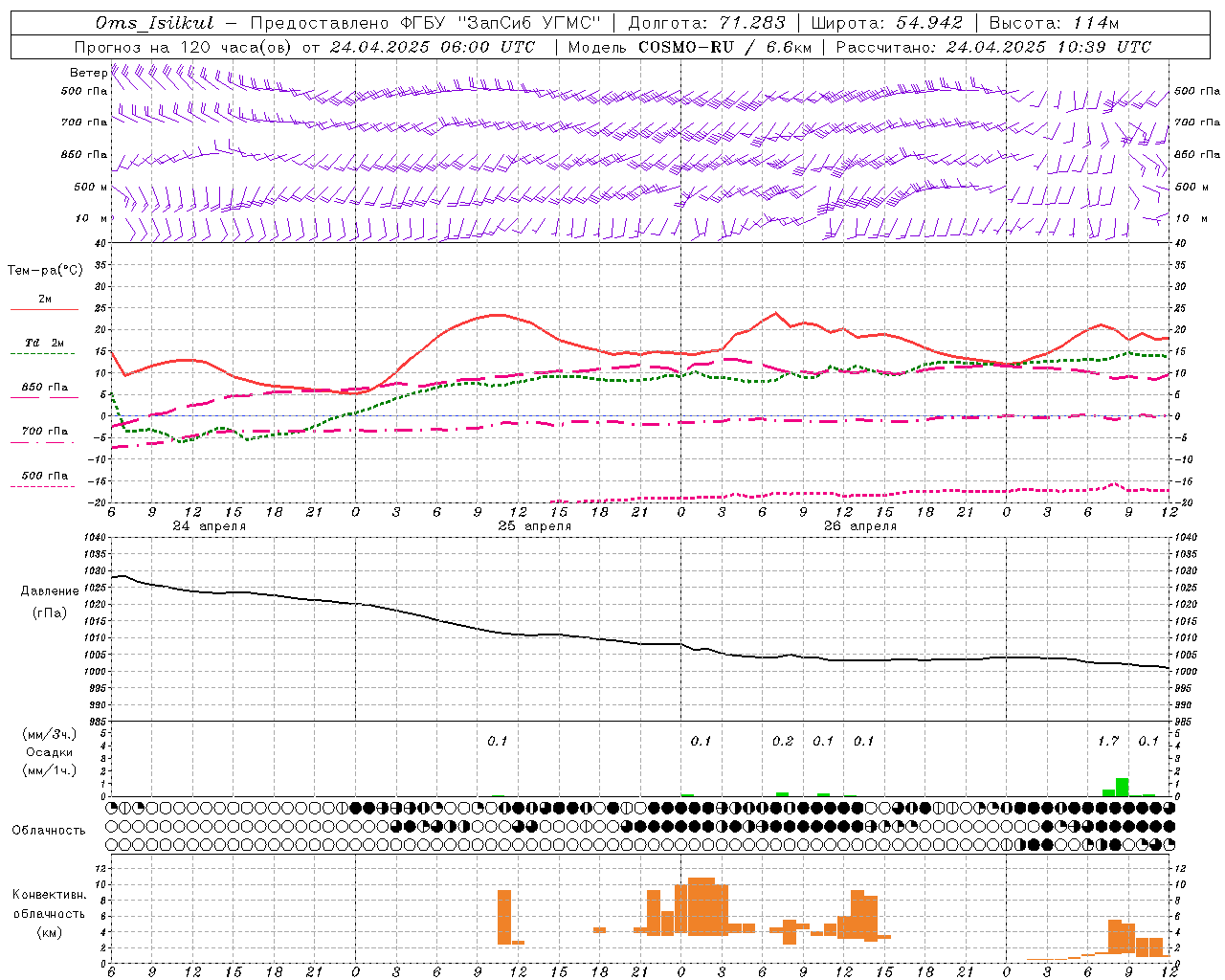This screenshot has height=980, width=1225.
Task: Click the Рассчитано: 24.04.2025 10:39 UTC text
Action: (x=993, y=47)
